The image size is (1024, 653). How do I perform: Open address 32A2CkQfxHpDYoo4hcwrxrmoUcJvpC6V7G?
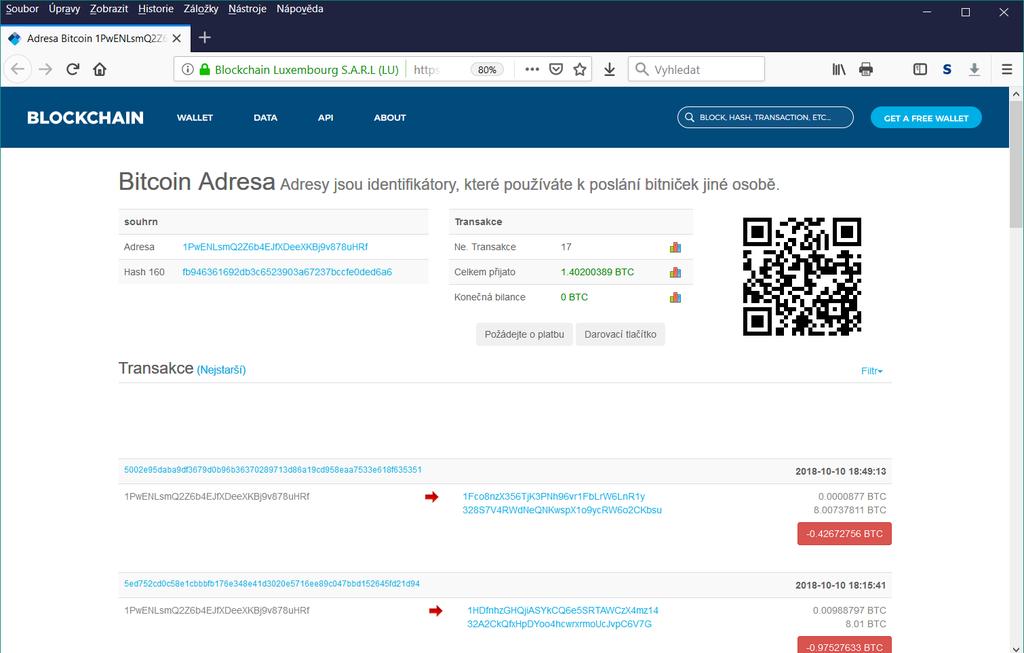click(559, 624)
